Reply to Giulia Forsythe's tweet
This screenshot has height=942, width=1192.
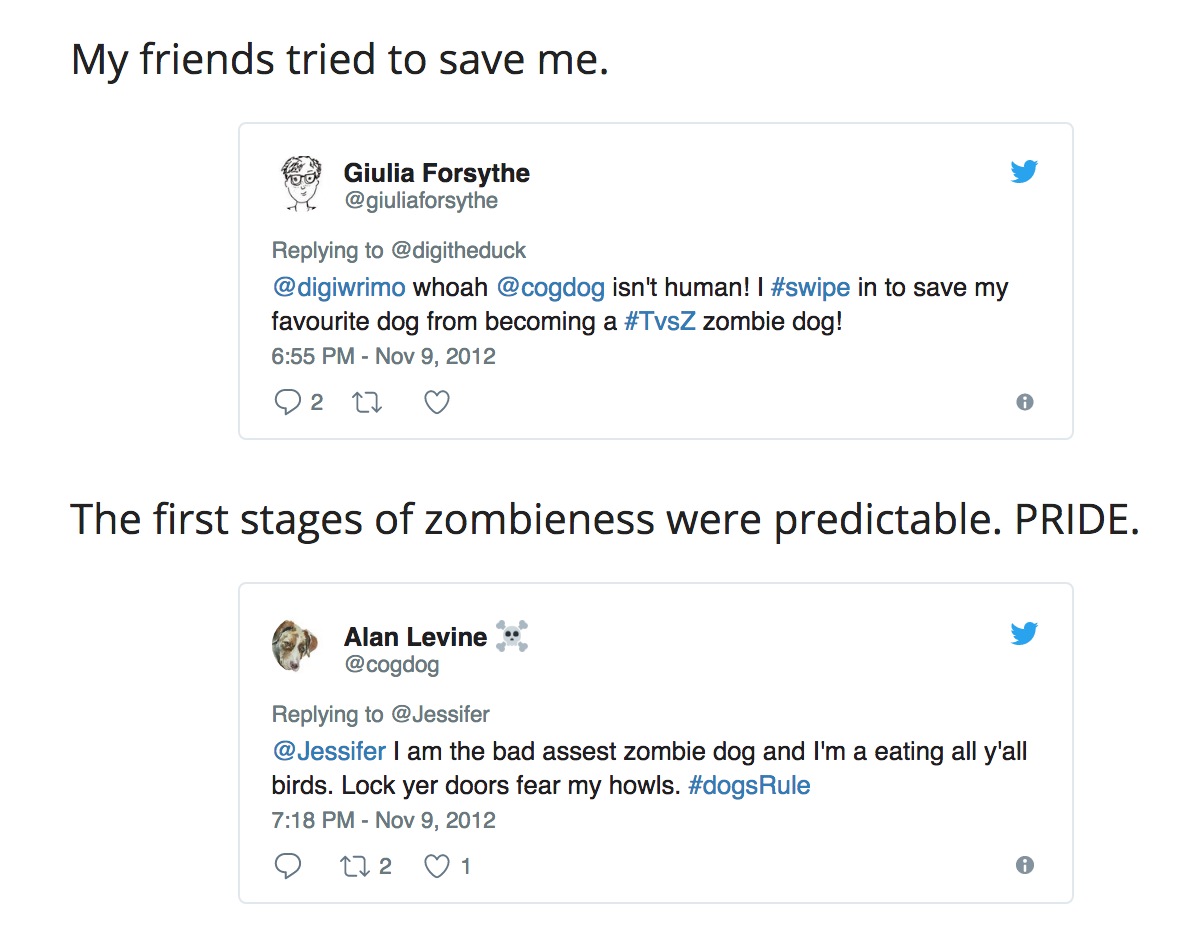pos(288,402)
